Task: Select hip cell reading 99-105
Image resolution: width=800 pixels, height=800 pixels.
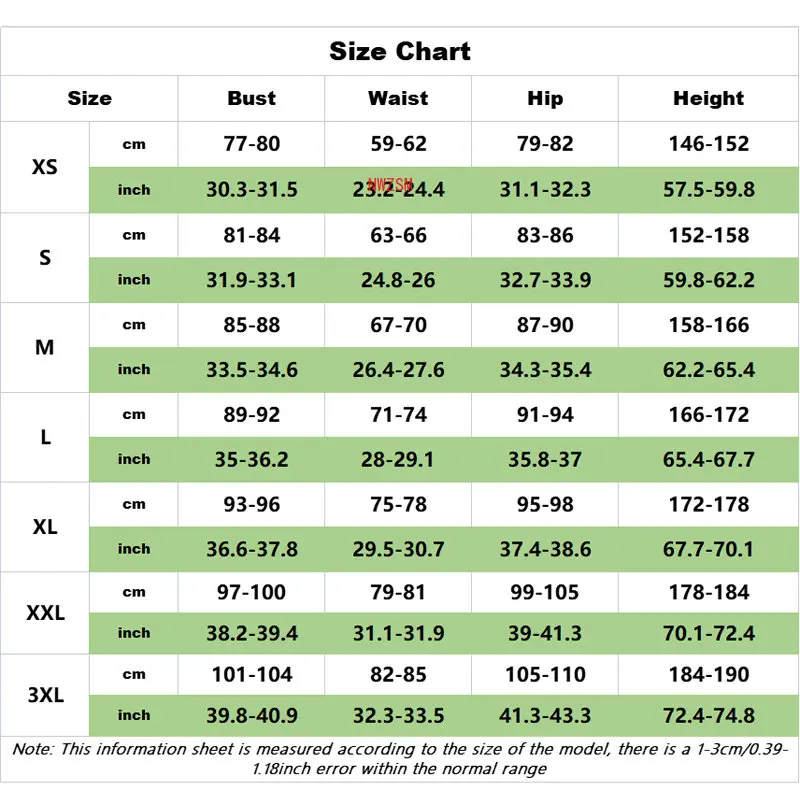Action: (545, 592)
